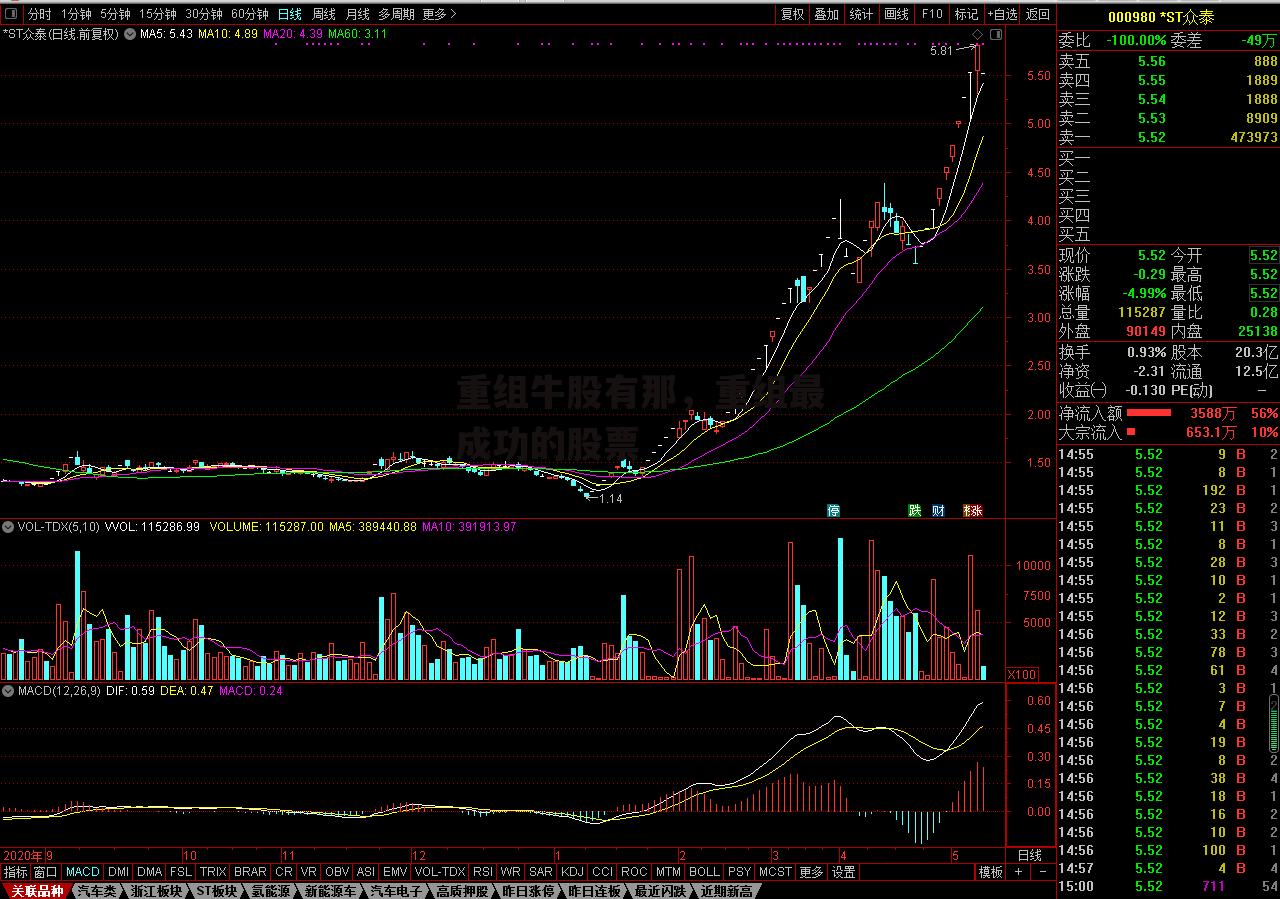Click the 卖五 ask row at 5.56

[x=1168, y=61]
